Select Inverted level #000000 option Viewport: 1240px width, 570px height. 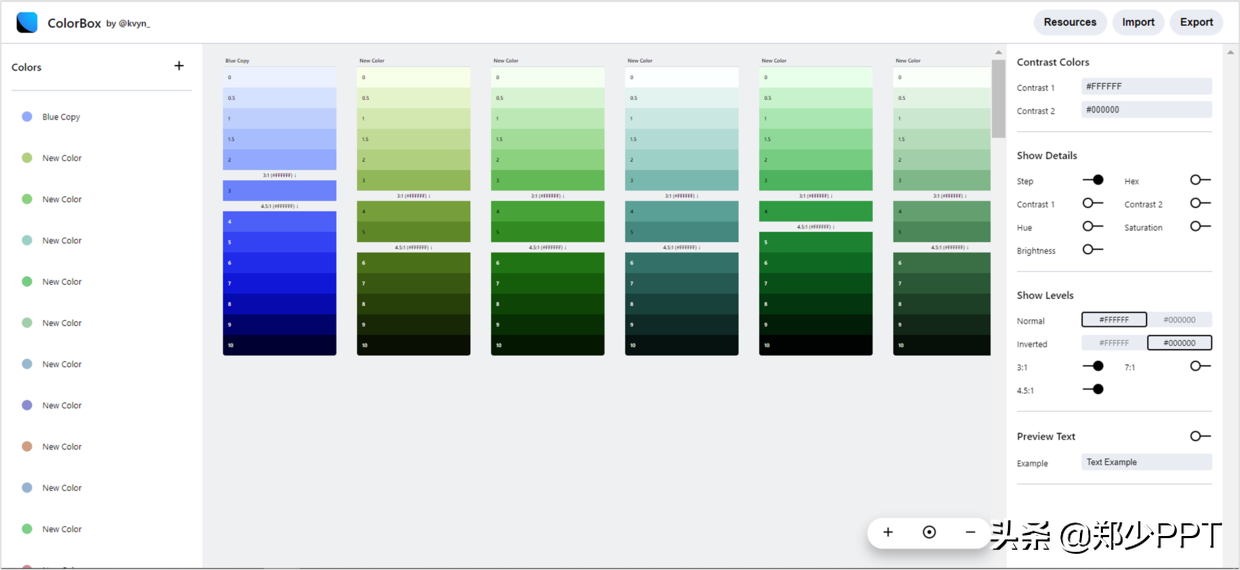pos(1179,343)
